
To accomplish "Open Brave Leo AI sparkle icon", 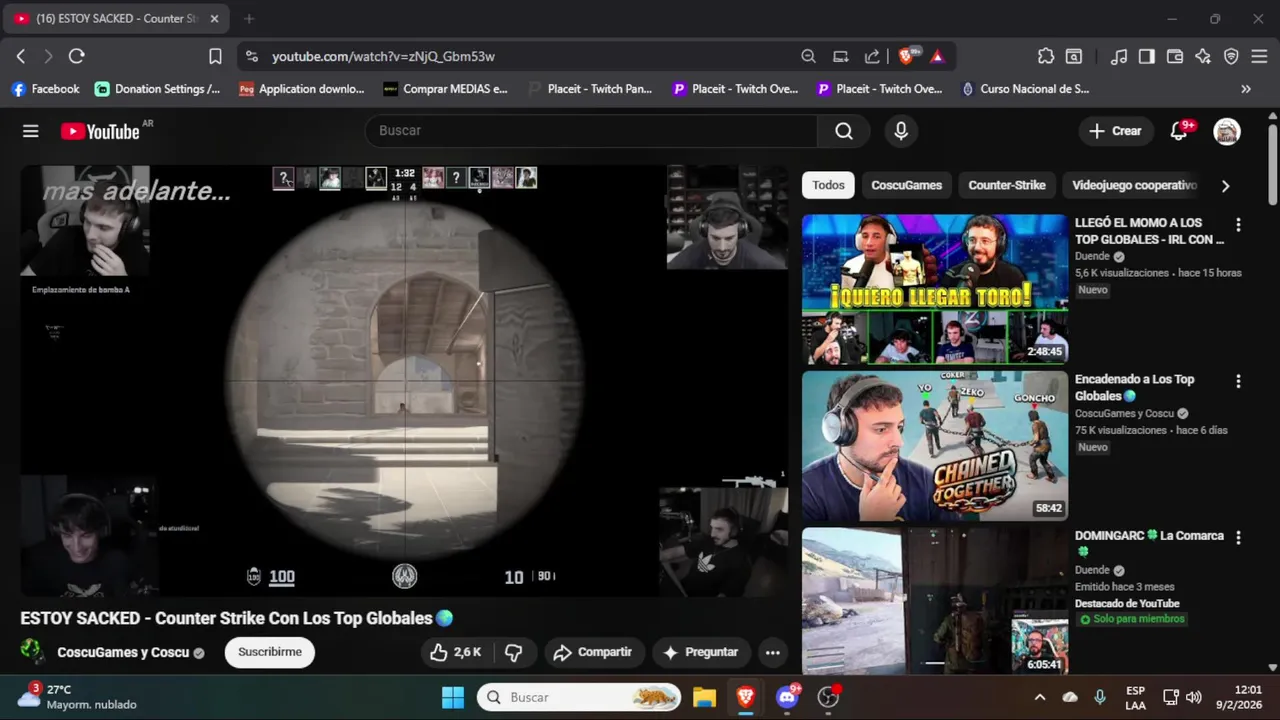I will (1203, 56).
